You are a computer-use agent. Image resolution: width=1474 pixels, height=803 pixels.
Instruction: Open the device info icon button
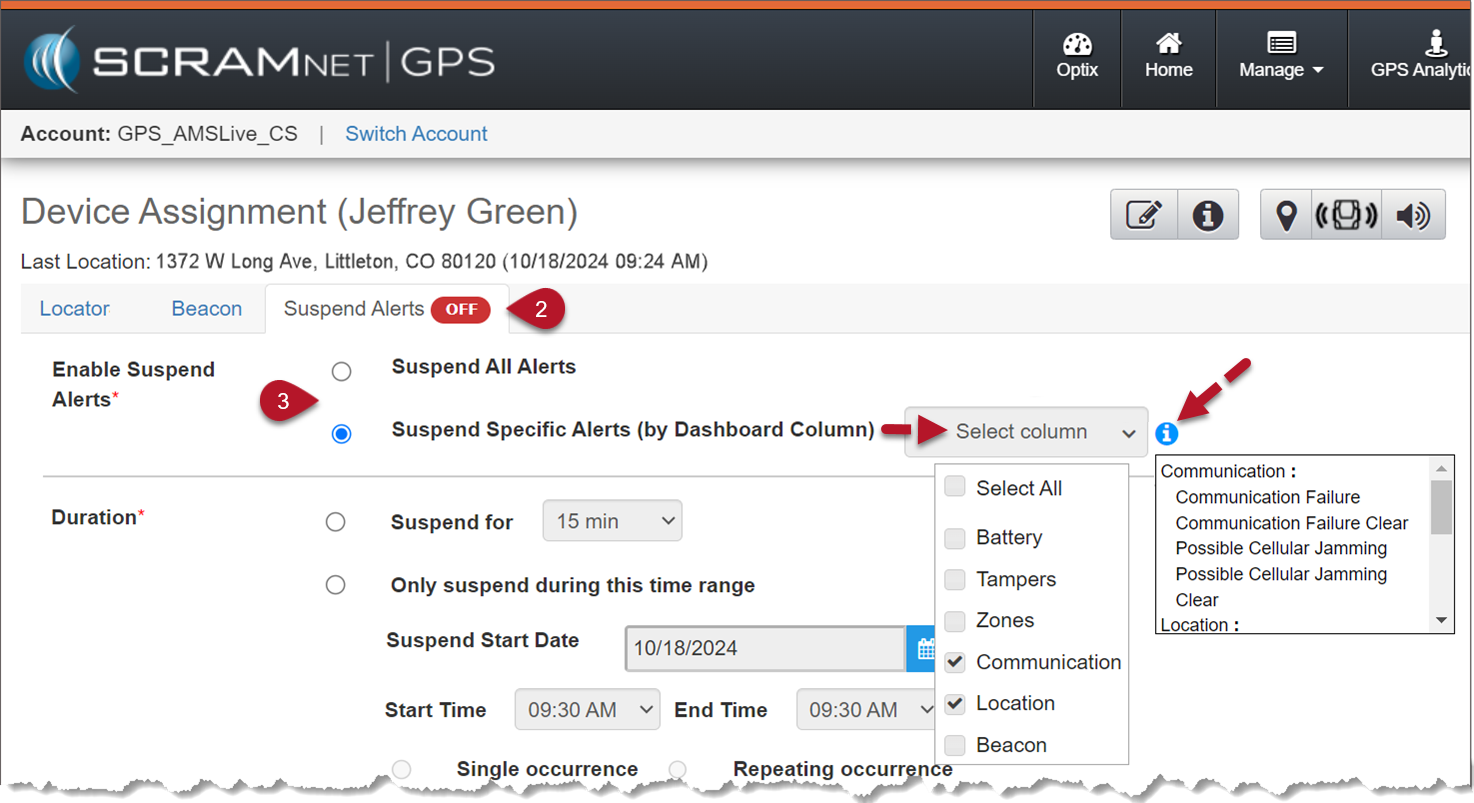(1208, 215)
